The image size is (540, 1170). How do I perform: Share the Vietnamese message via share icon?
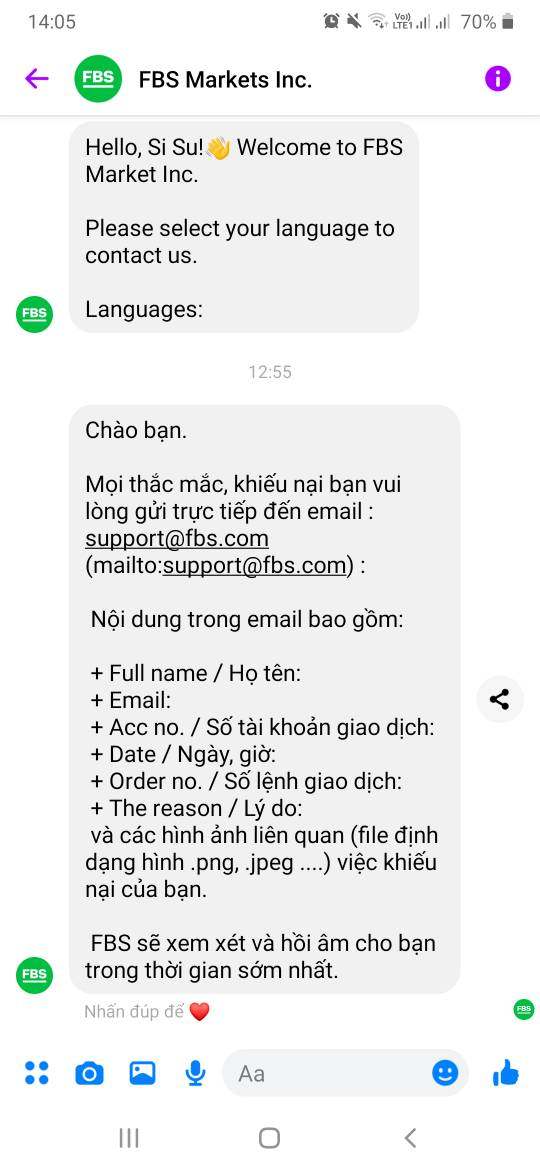500,699
